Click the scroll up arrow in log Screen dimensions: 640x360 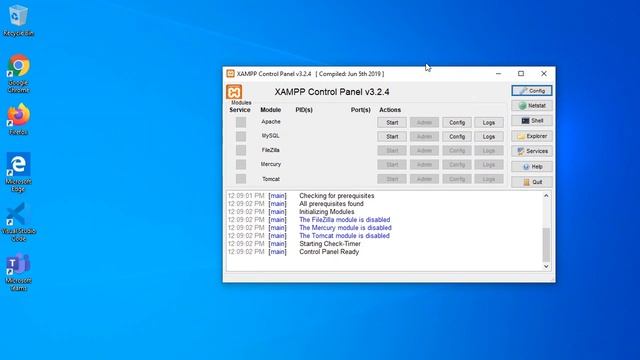click(546, 196)
